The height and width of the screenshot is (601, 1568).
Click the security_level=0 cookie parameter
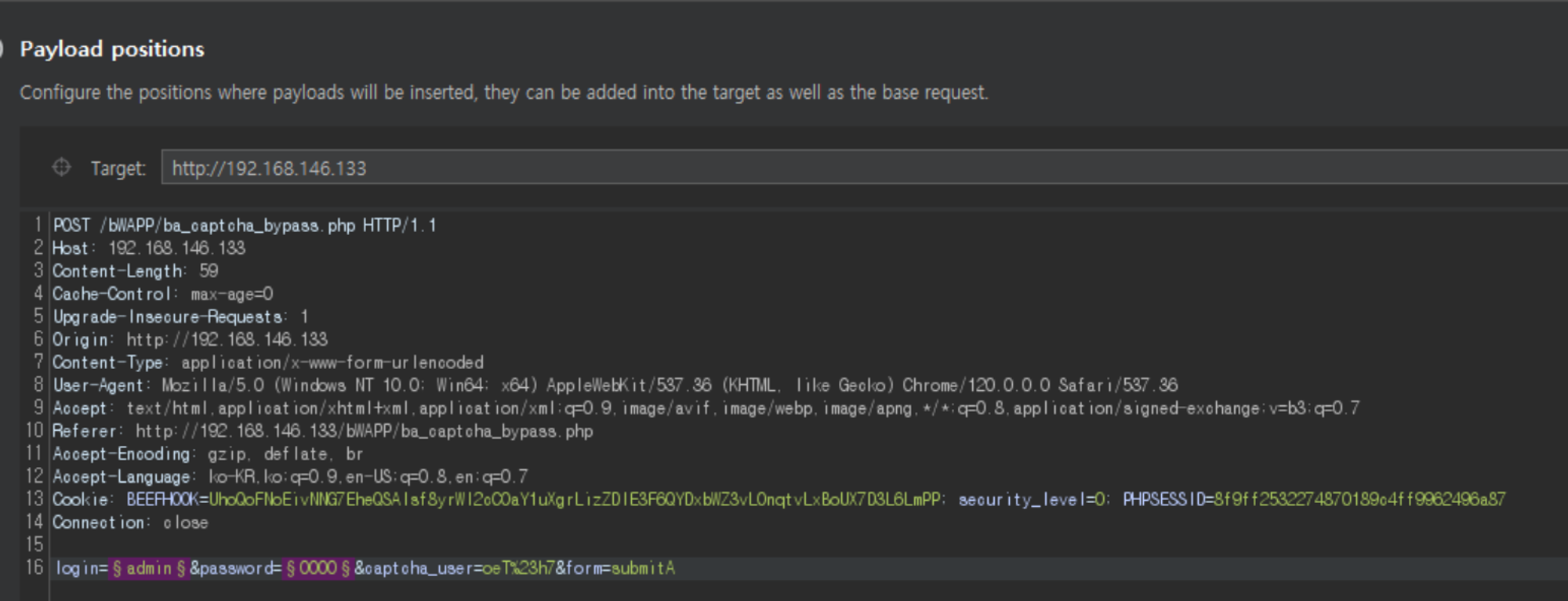point(1033,499)
